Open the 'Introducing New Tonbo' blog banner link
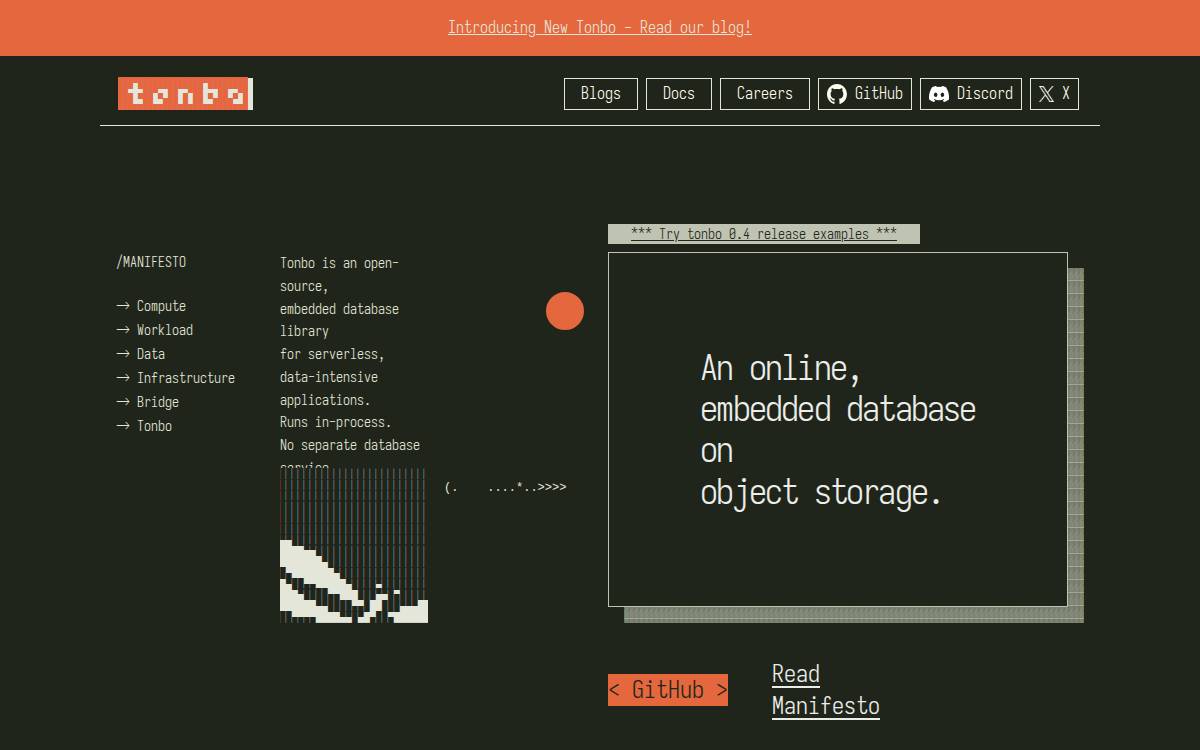Viewport: 1200px width, 750px height. [x=600, y=28]
